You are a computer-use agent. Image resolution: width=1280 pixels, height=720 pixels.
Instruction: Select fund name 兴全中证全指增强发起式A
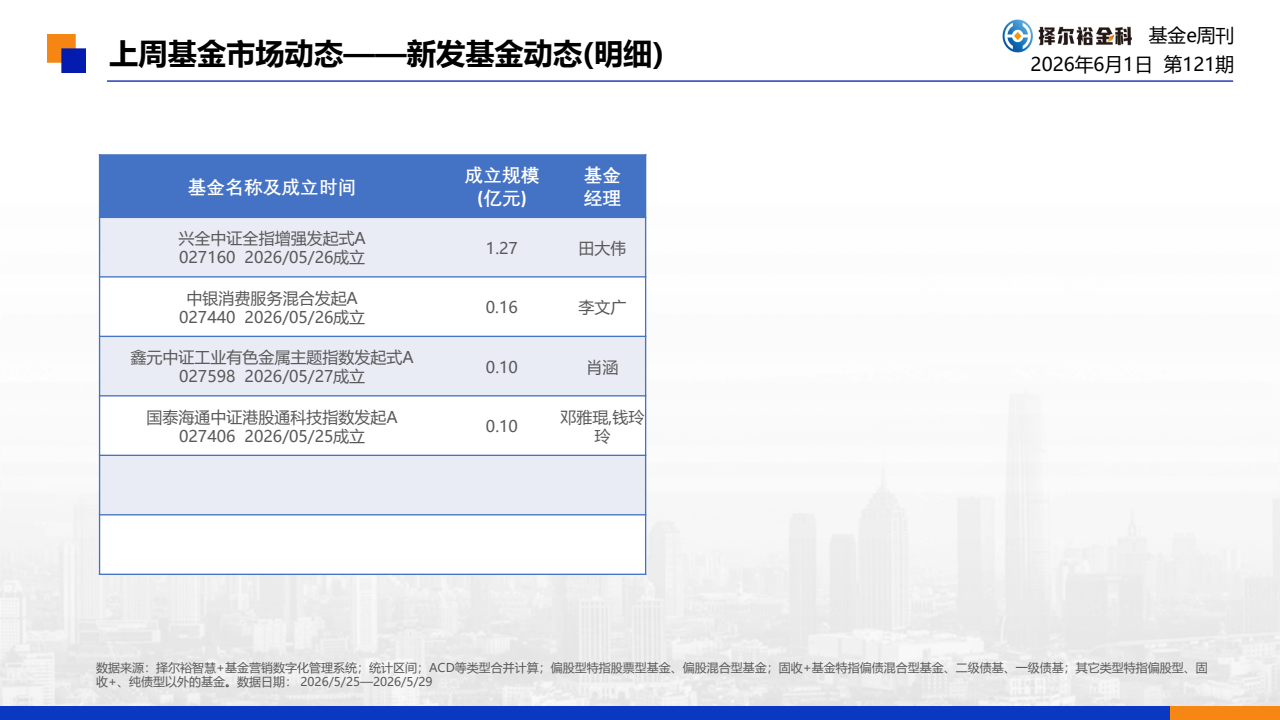272,238
